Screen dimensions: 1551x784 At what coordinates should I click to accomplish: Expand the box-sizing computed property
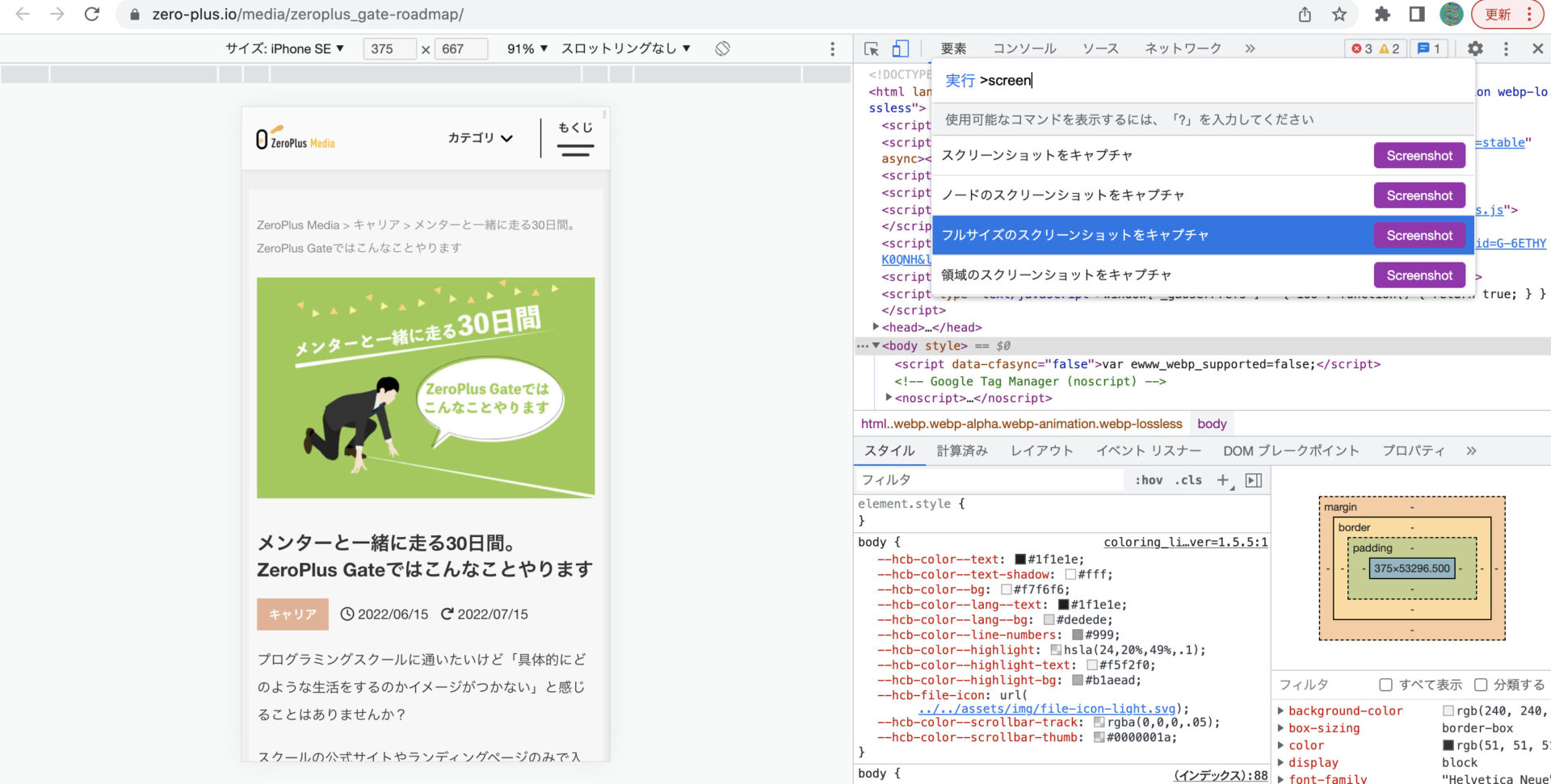(x=1280, y=727)
